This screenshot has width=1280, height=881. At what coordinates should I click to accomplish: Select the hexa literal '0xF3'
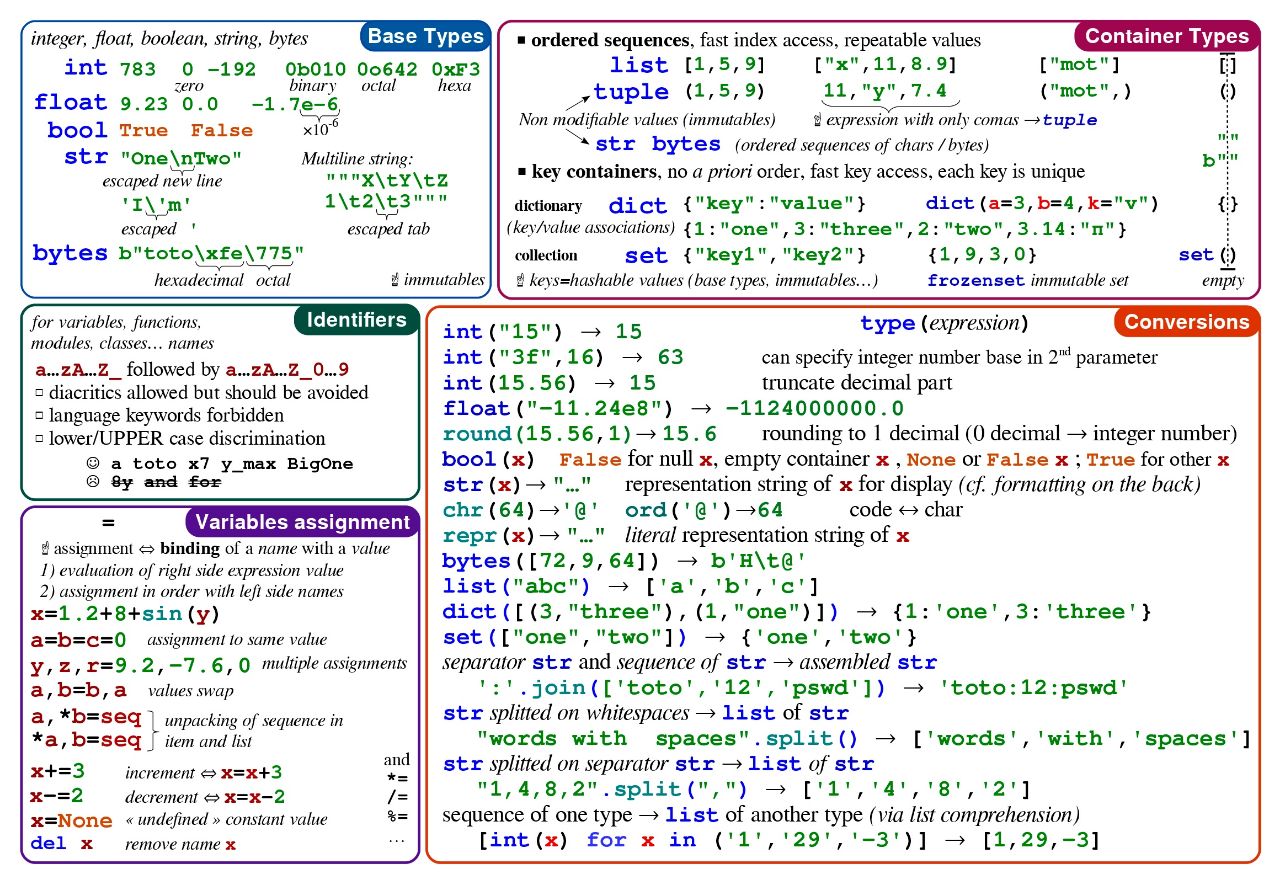pos(456,69)
